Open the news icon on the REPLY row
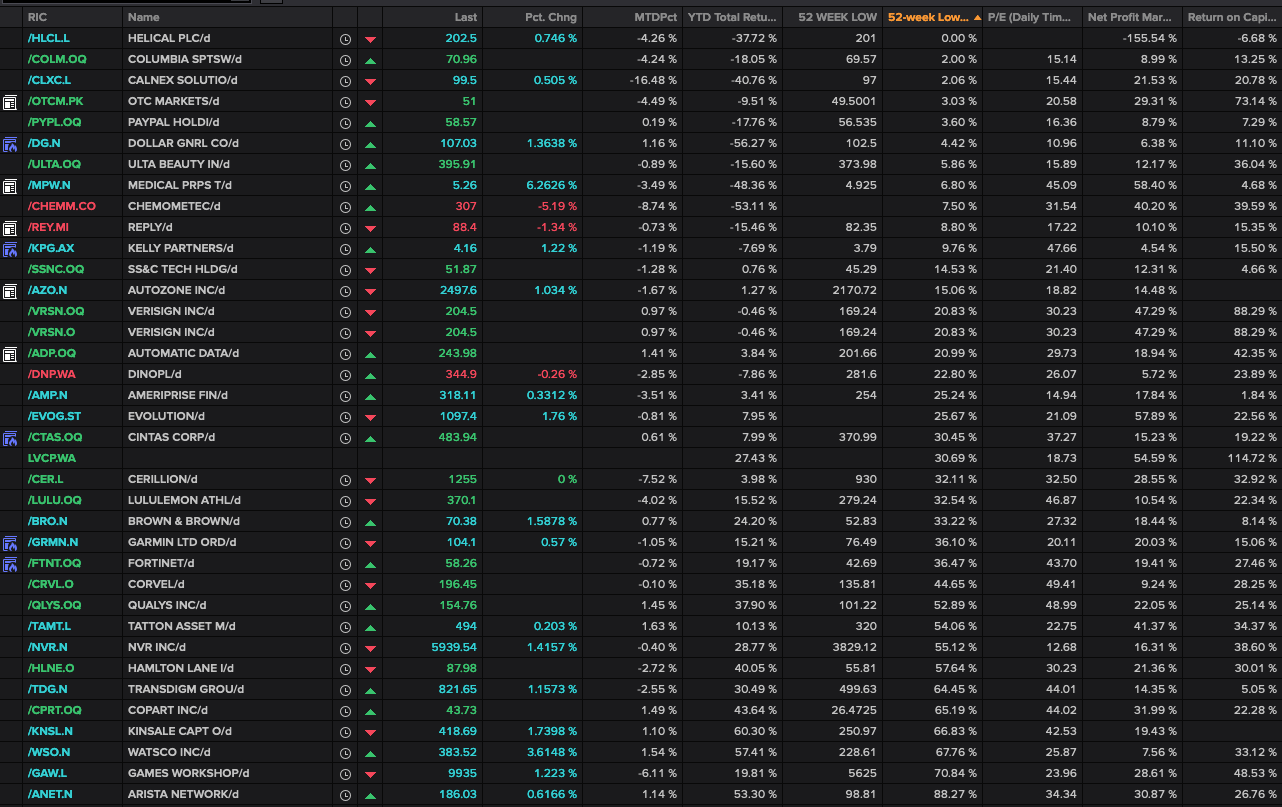The height and width of the screenshot is (807, 1282). 10,227
